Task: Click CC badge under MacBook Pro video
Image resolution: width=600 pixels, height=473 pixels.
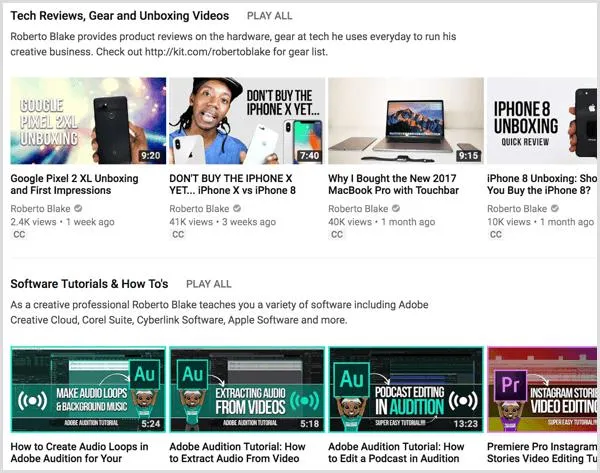Action: 337,234
